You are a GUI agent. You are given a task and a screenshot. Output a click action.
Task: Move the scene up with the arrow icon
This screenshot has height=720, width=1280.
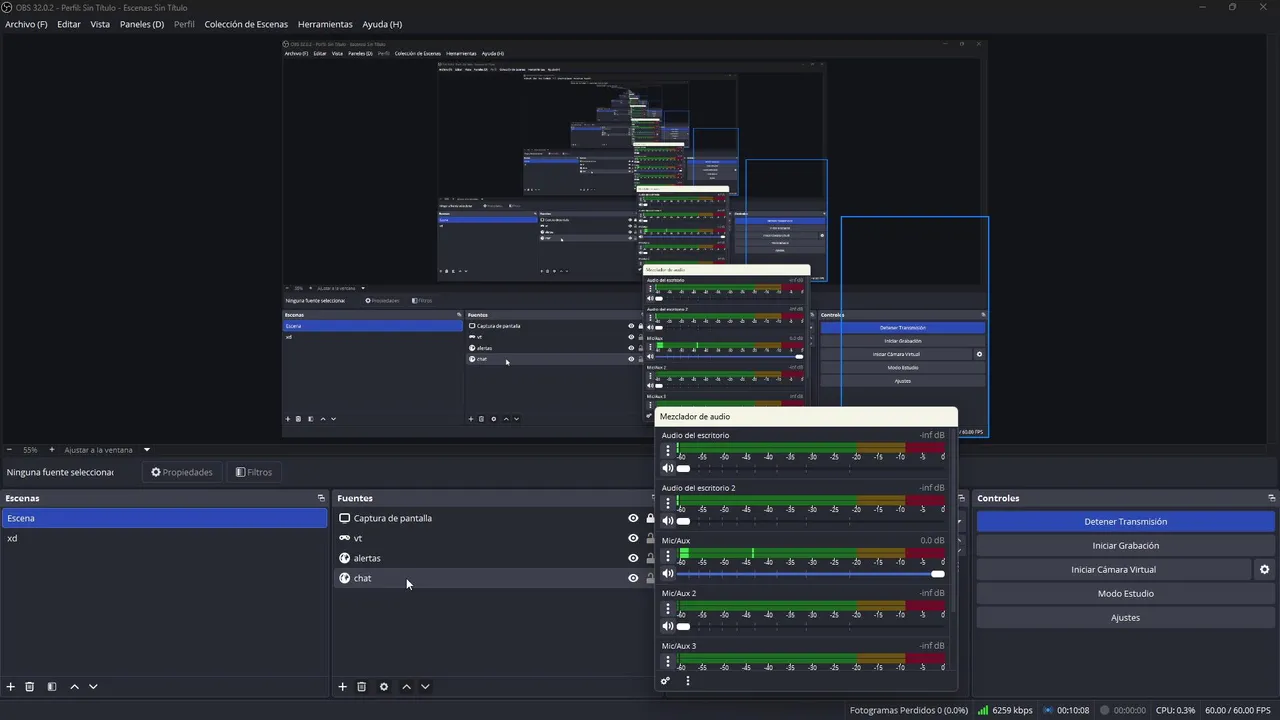(x=74, y=687)
